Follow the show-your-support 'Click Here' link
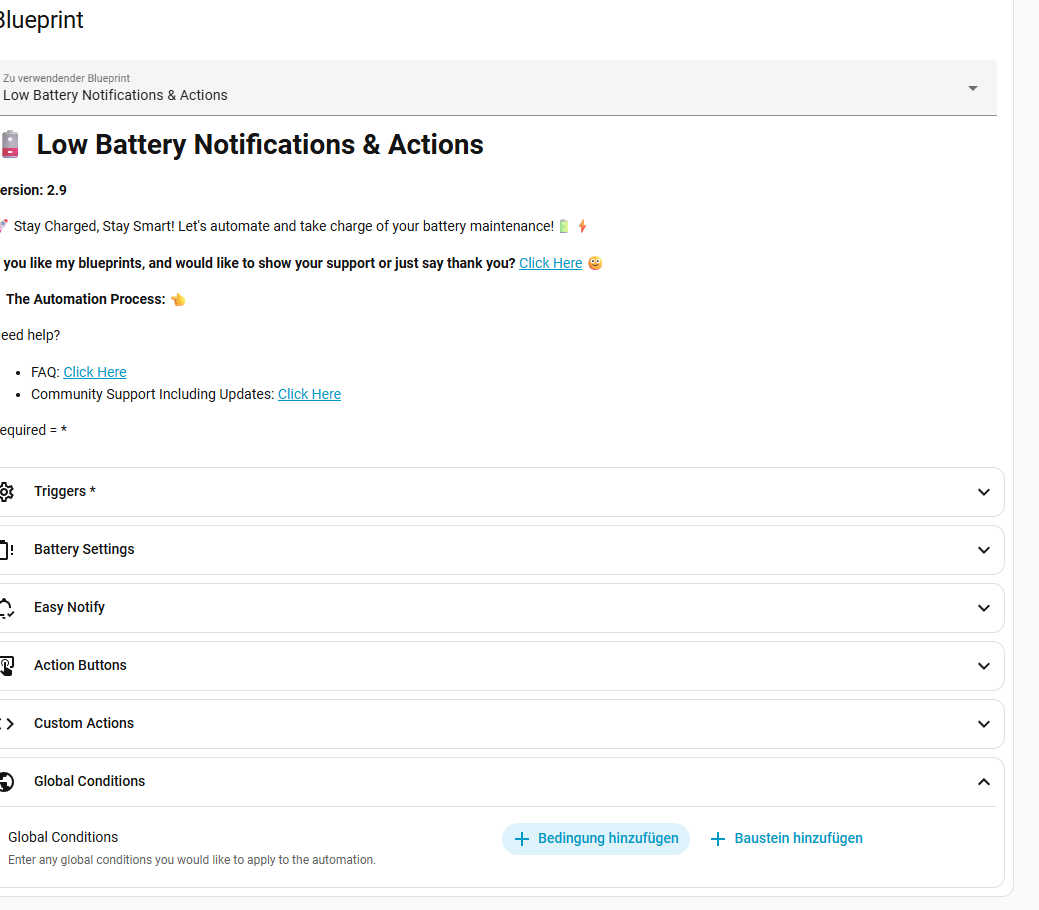The height and width of the screenshot is (910, 1039). (550, 263)
